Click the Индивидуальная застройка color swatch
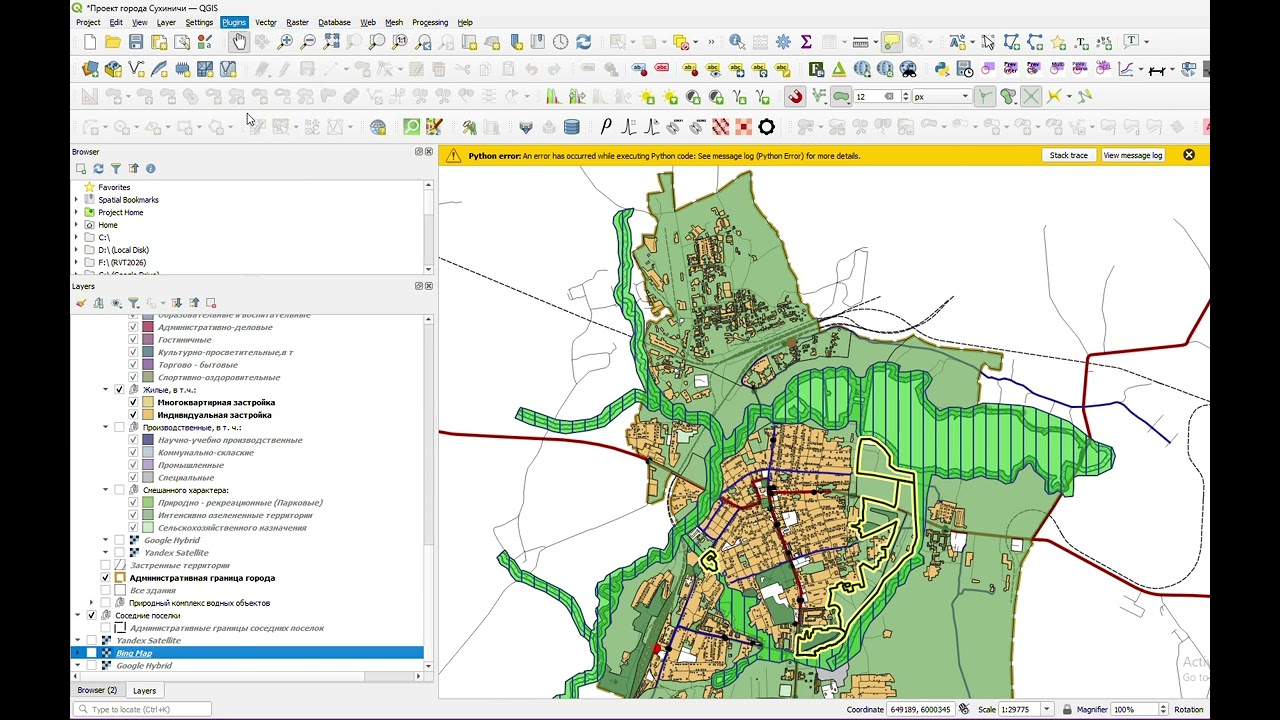This screenshot has width=1280, height=720. coord(148,415)
